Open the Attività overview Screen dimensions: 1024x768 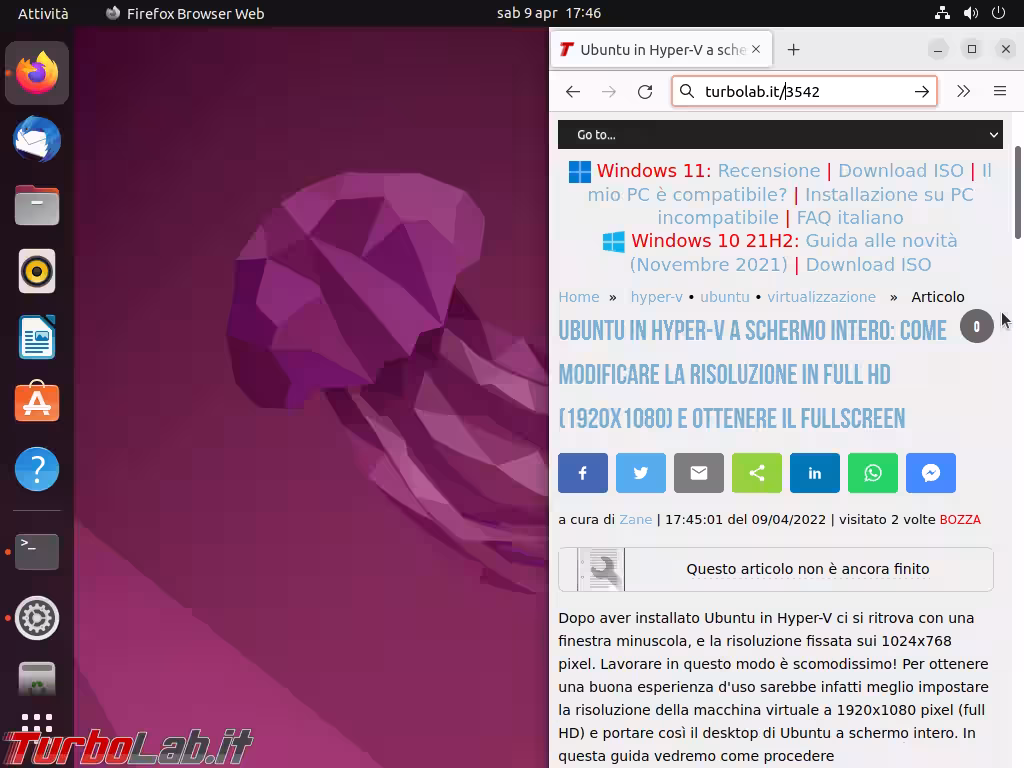(43, 13)
